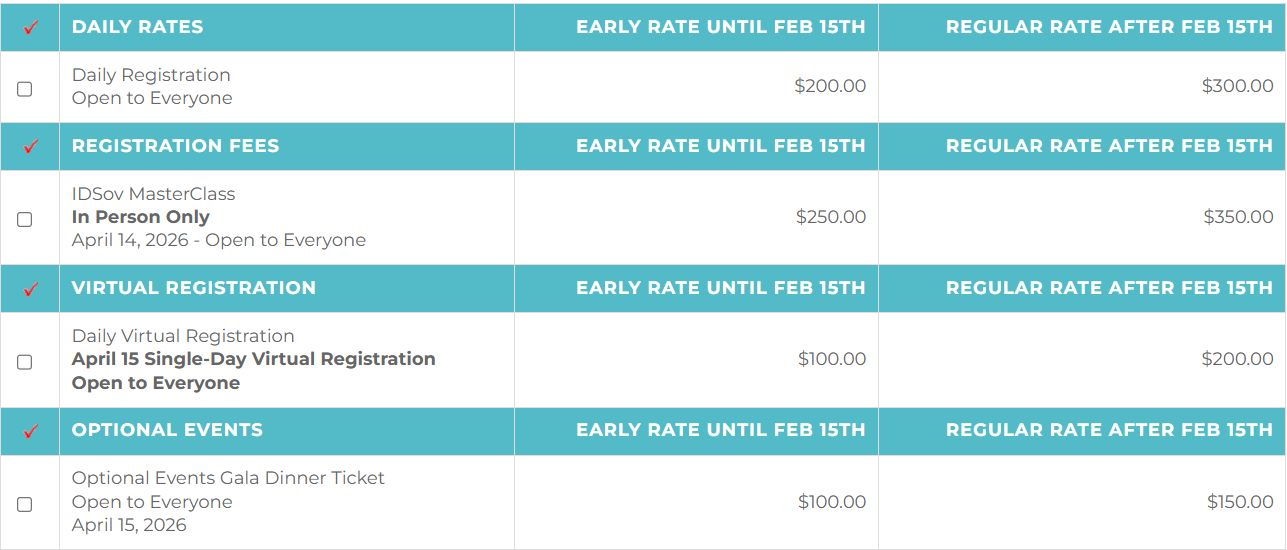
Task: Click the Optional Events section heading
Action: (x=167, y=430)
